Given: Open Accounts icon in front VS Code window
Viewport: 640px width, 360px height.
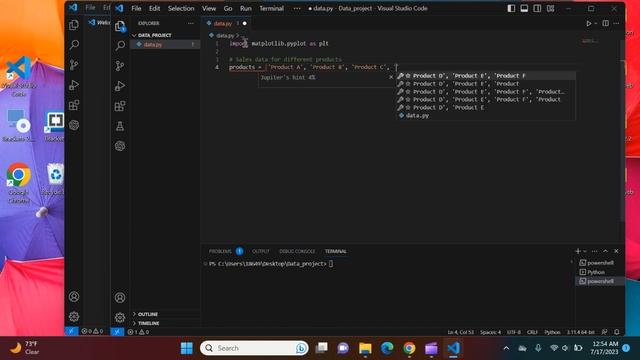Looking at the screenshot, I should 120,298.
